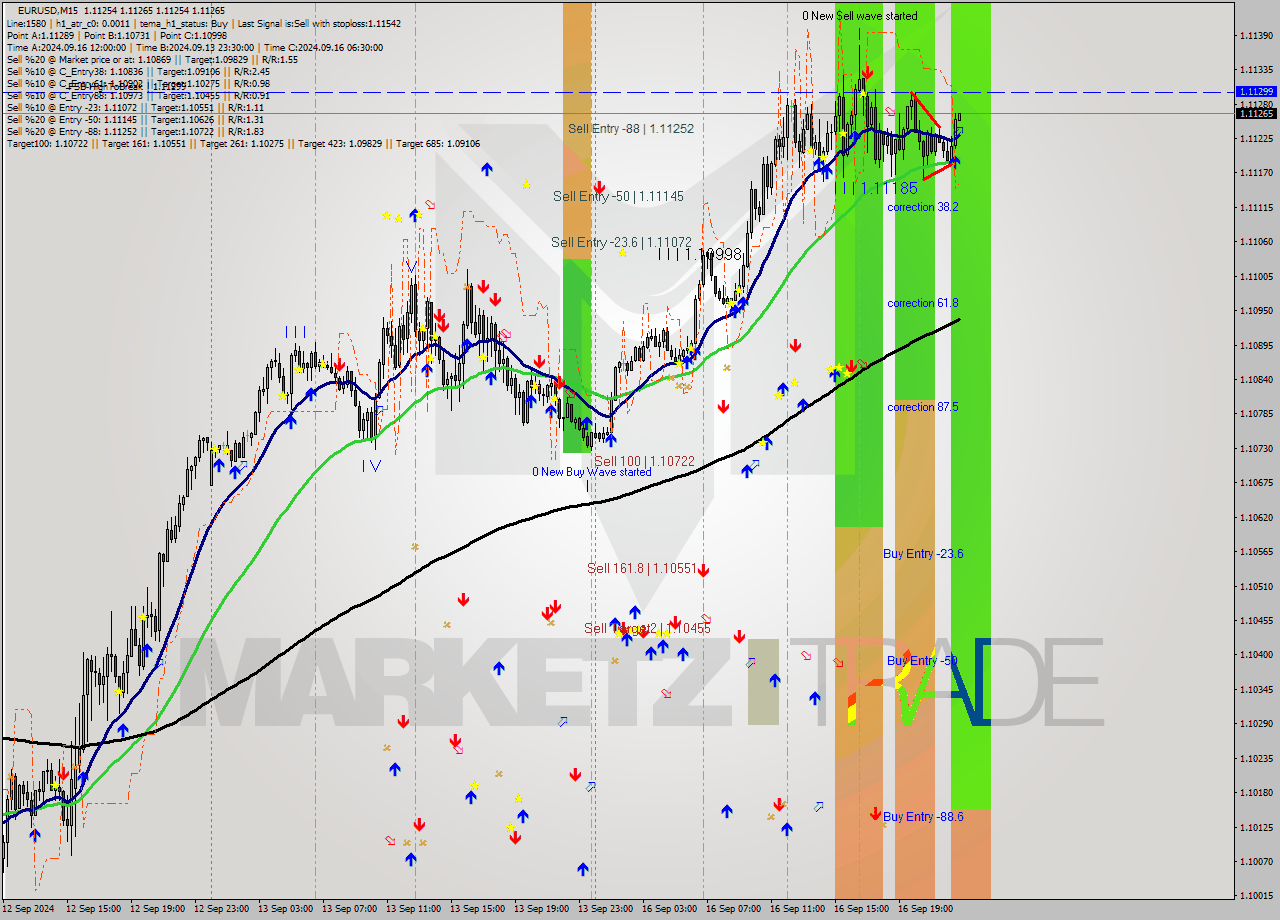The height and width of the screenshot is (920, 1280).
Task: Select '13 Sep 03:00' on the time axis
Action: pos(285,909)
